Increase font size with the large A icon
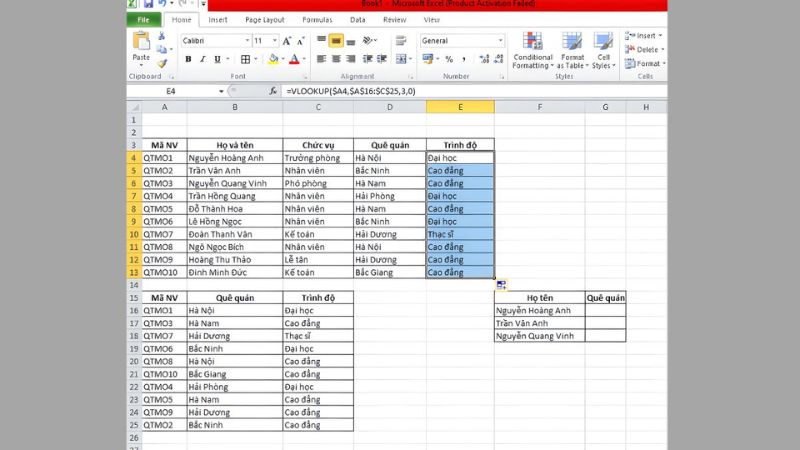This screenshot has height=450, width=800. (x=287, y=41)
